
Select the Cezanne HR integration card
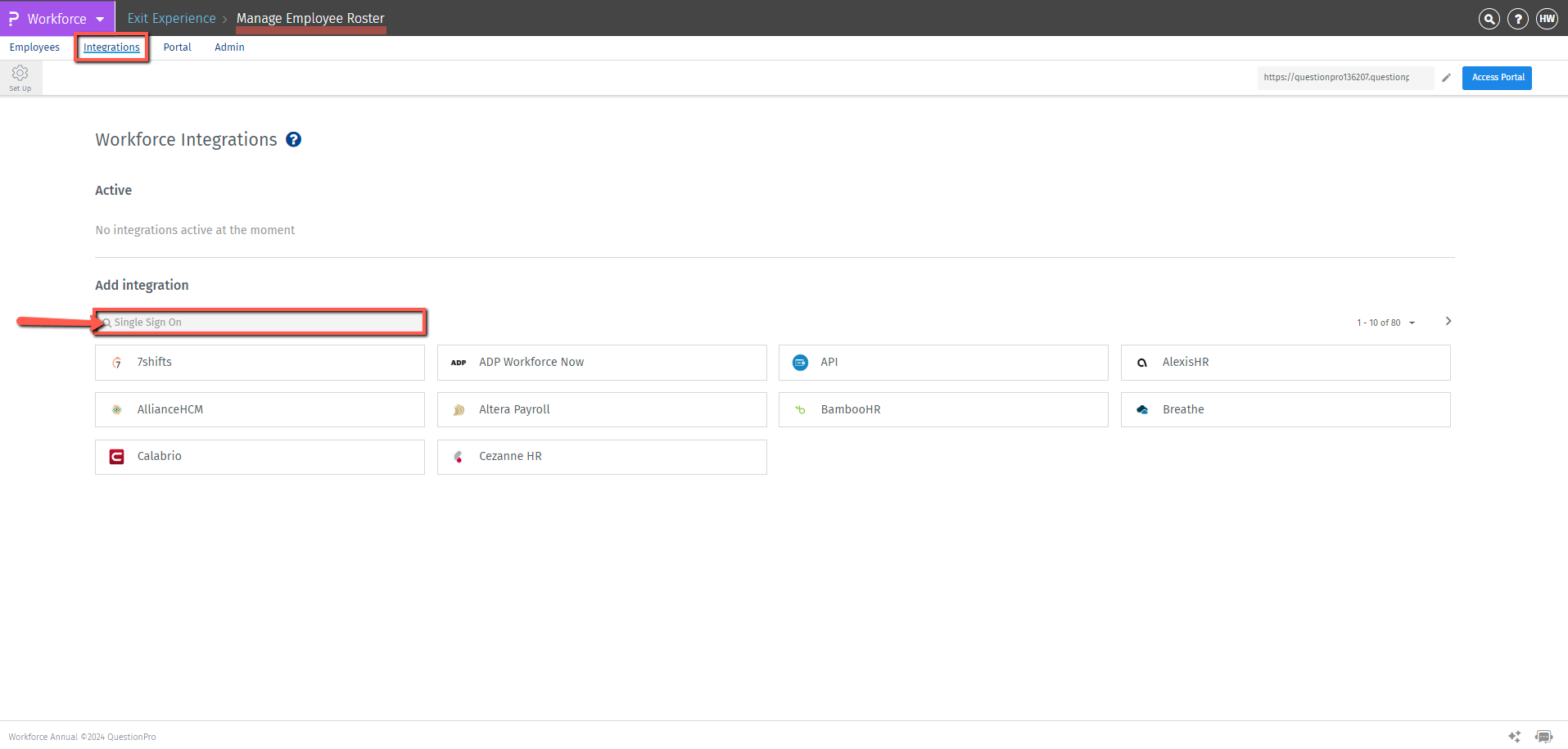pyautogui.click(x=602, y=457)
